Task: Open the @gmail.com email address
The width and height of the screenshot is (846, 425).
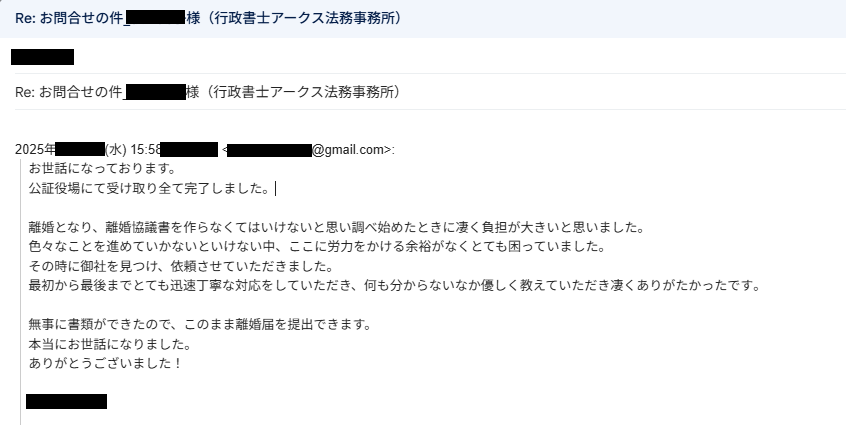Action: click(351, 149)
